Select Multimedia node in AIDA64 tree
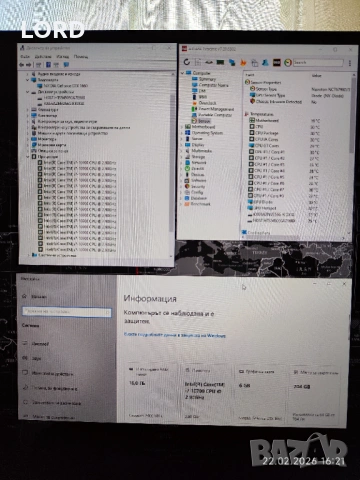The width and height of the screenshot is (360, 480). tap(202, 151)
